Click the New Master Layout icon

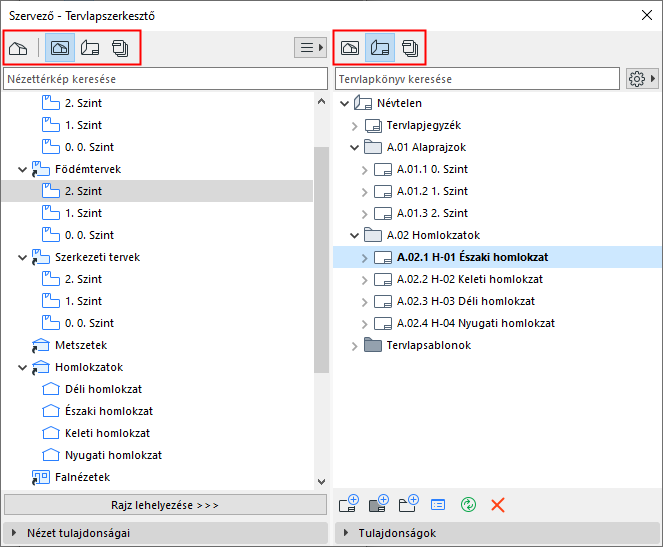tap(378, 504)
